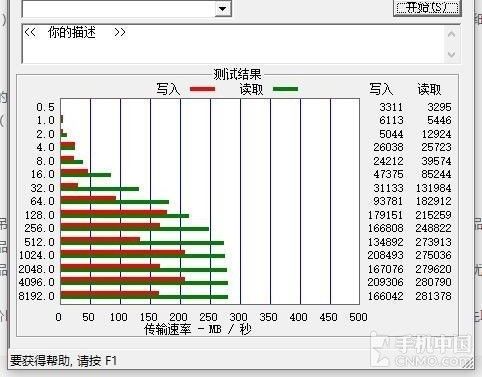This screenshot has height=377, width=482.
Task: Click read value 275036
Action: (x=433, y=255)
